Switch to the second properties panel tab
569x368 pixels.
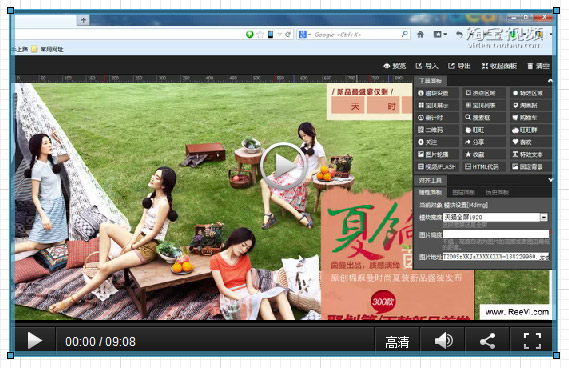(463, 192)
